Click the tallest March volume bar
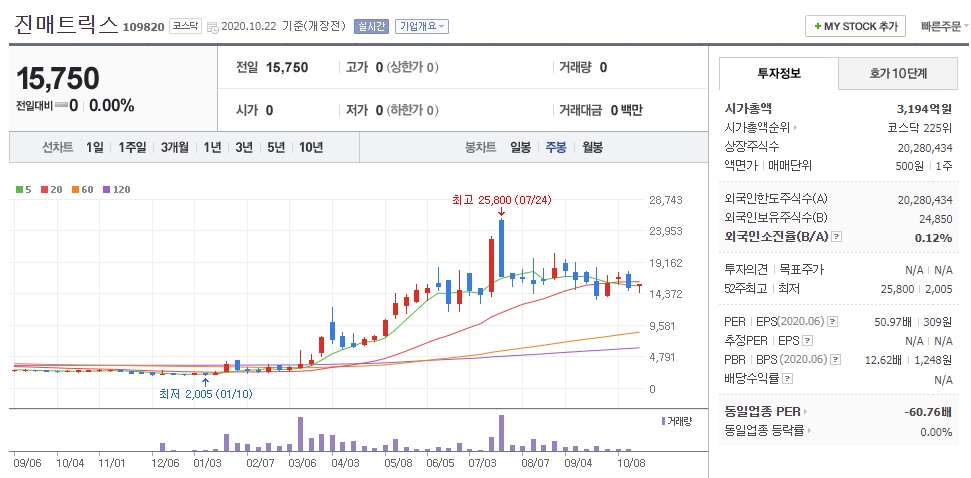The height and width of the screenshot is (478, 971). [x=300, y=434]
